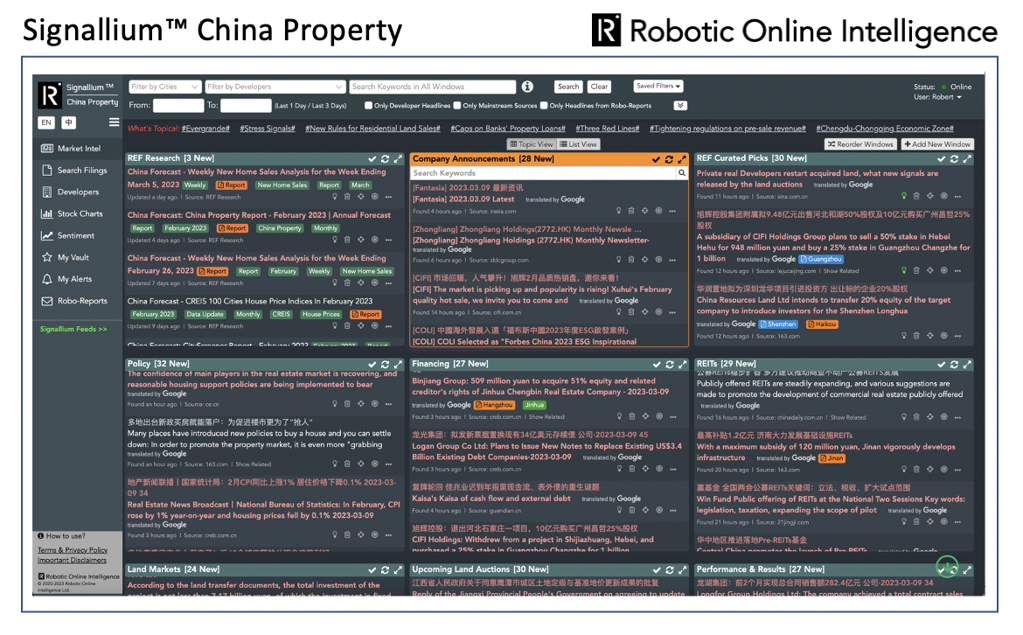This screenshot has height=635, width=1023.
Task: Click the Shenzhen city tag
Action: [778, 324]
